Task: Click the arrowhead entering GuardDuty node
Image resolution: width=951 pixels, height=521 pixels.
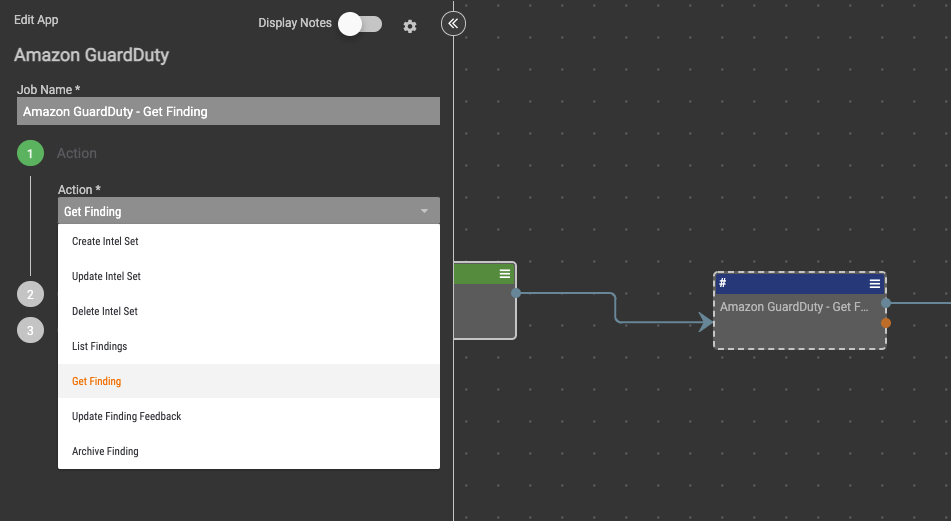Action: (x=706, y=322)
